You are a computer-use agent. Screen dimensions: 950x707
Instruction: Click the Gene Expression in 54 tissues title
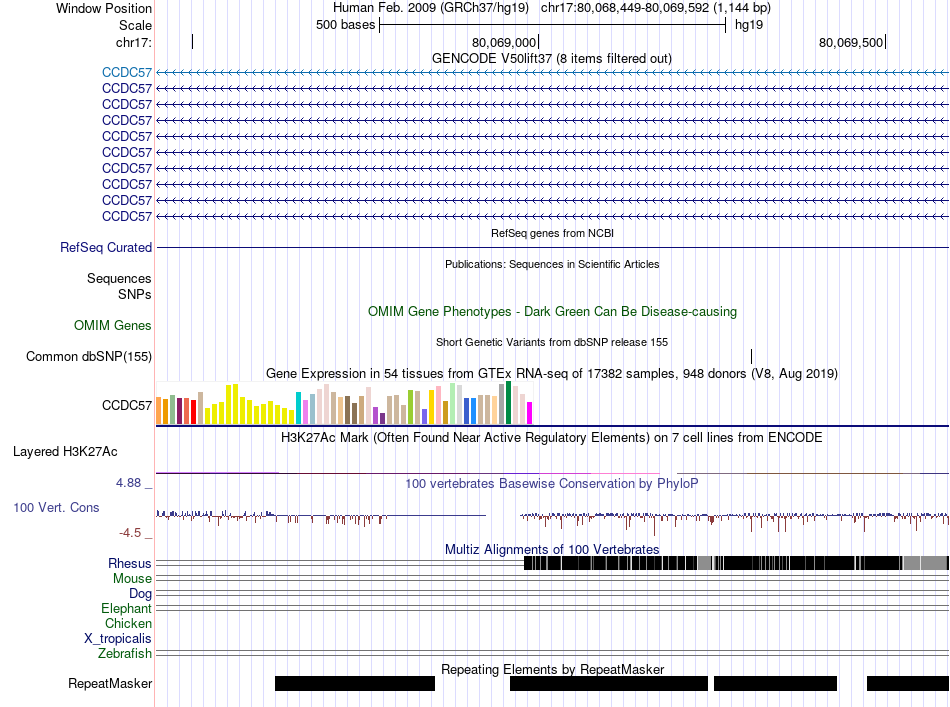click(x=552, y=374)
